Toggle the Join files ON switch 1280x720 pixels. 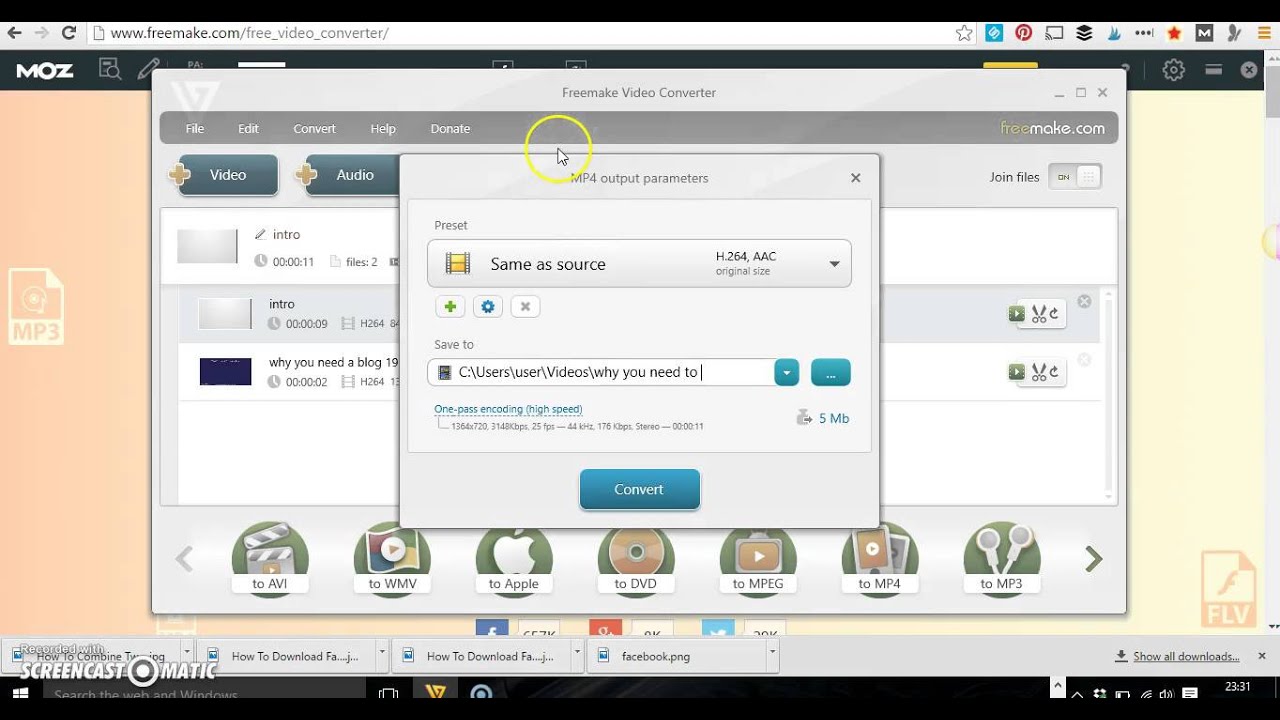coord(1075,177)
